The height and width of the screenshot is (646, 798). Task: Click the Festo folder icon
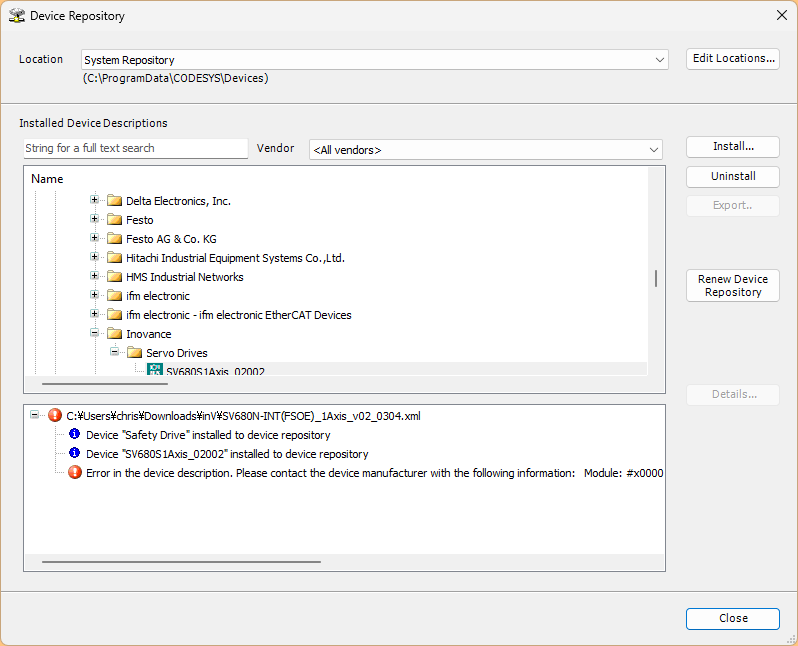point(115,219)
